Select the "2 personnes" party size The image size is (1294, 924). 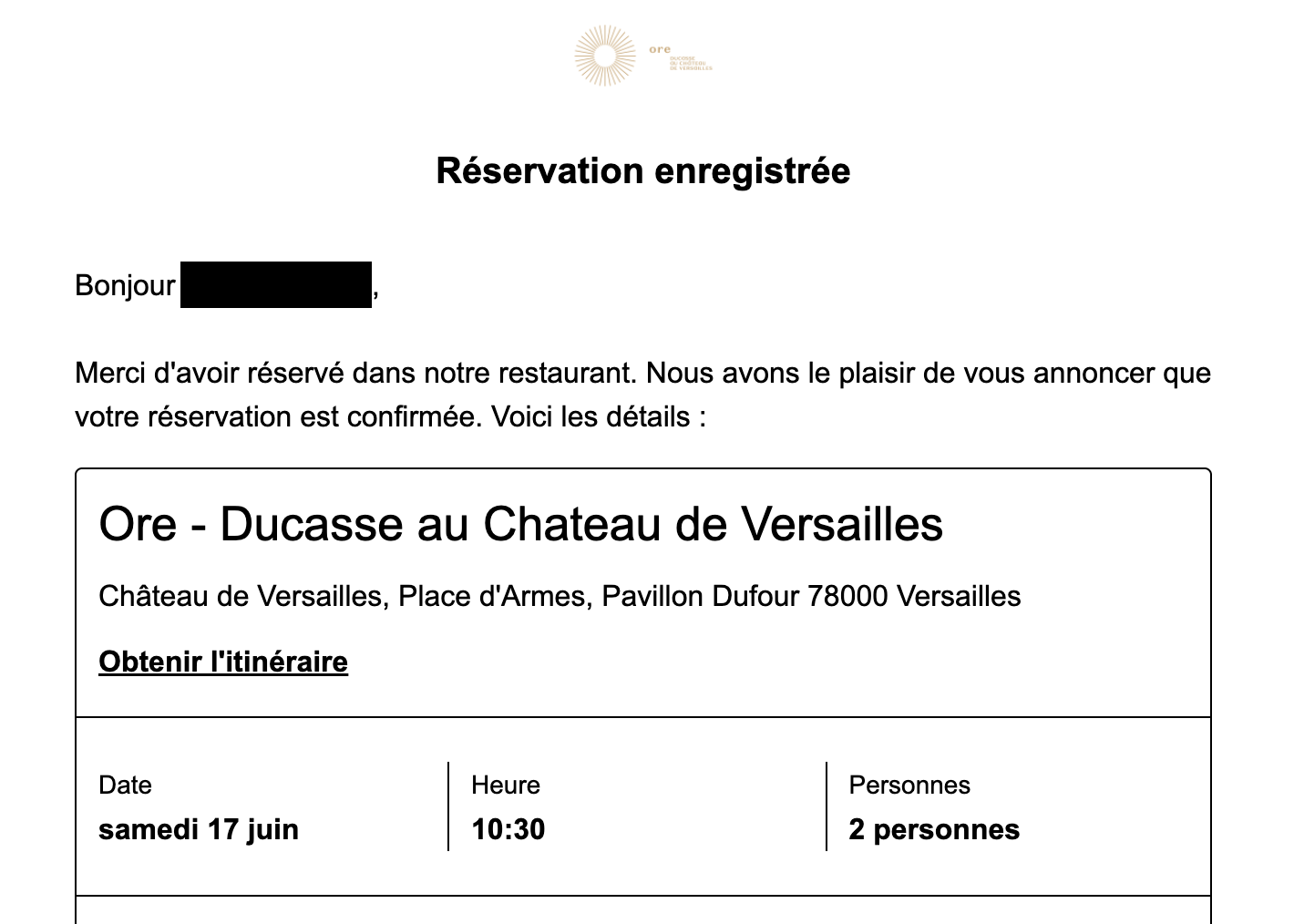(934, 829)
